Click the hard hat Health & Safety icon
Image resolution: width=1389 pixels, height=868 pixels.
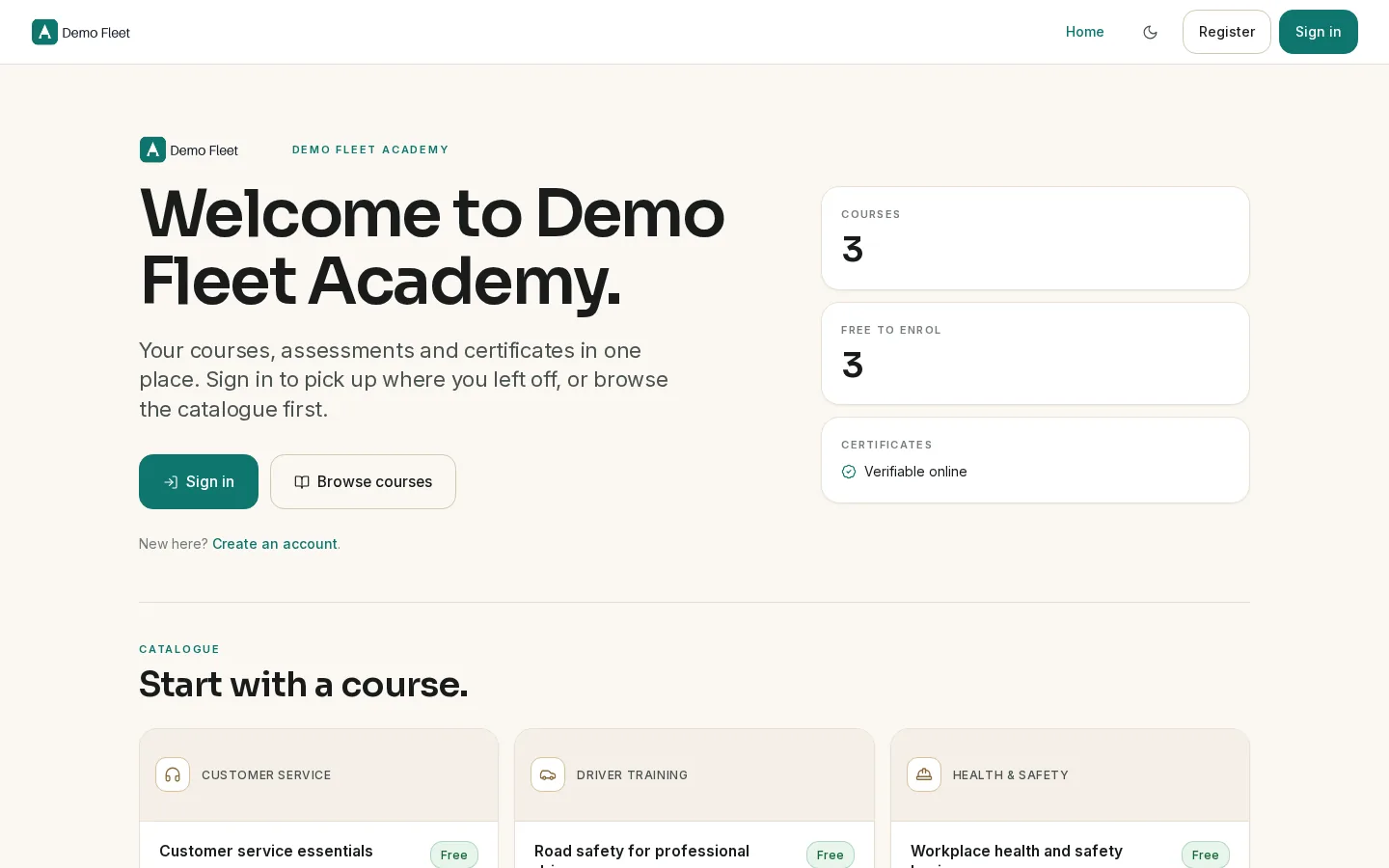924,774
